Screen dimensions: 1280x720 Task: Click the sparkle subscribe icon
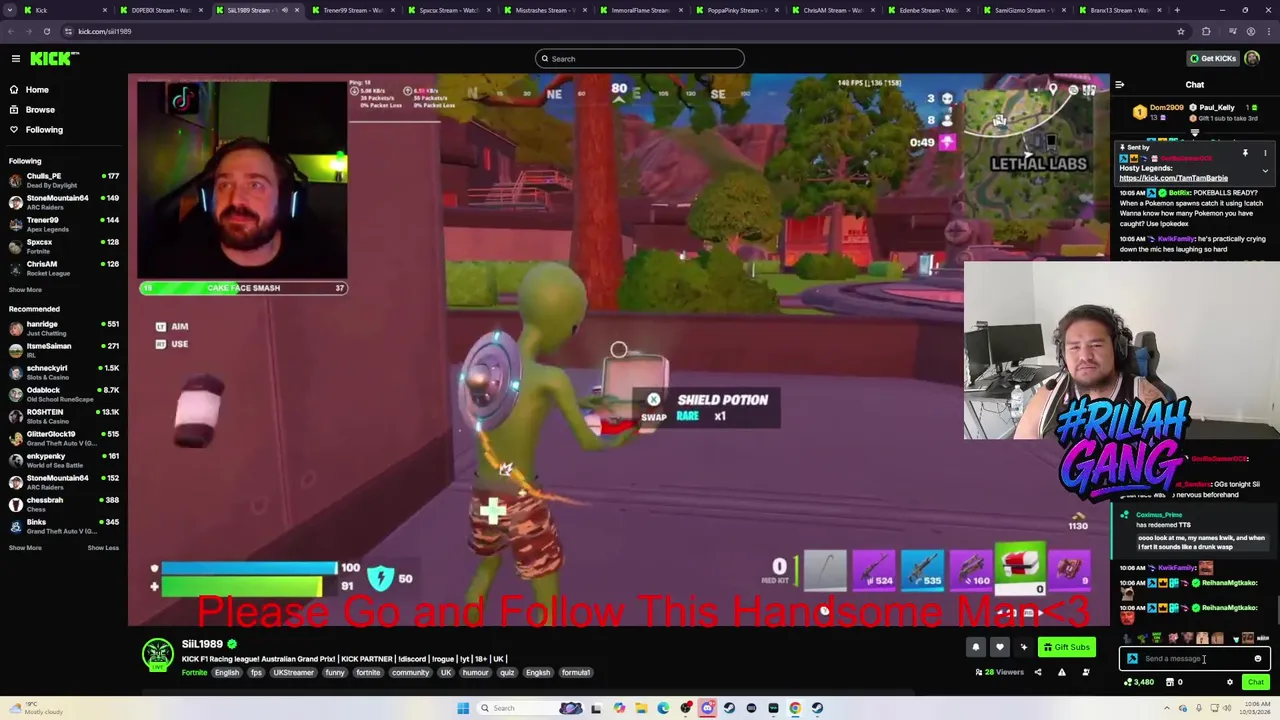1023,647
